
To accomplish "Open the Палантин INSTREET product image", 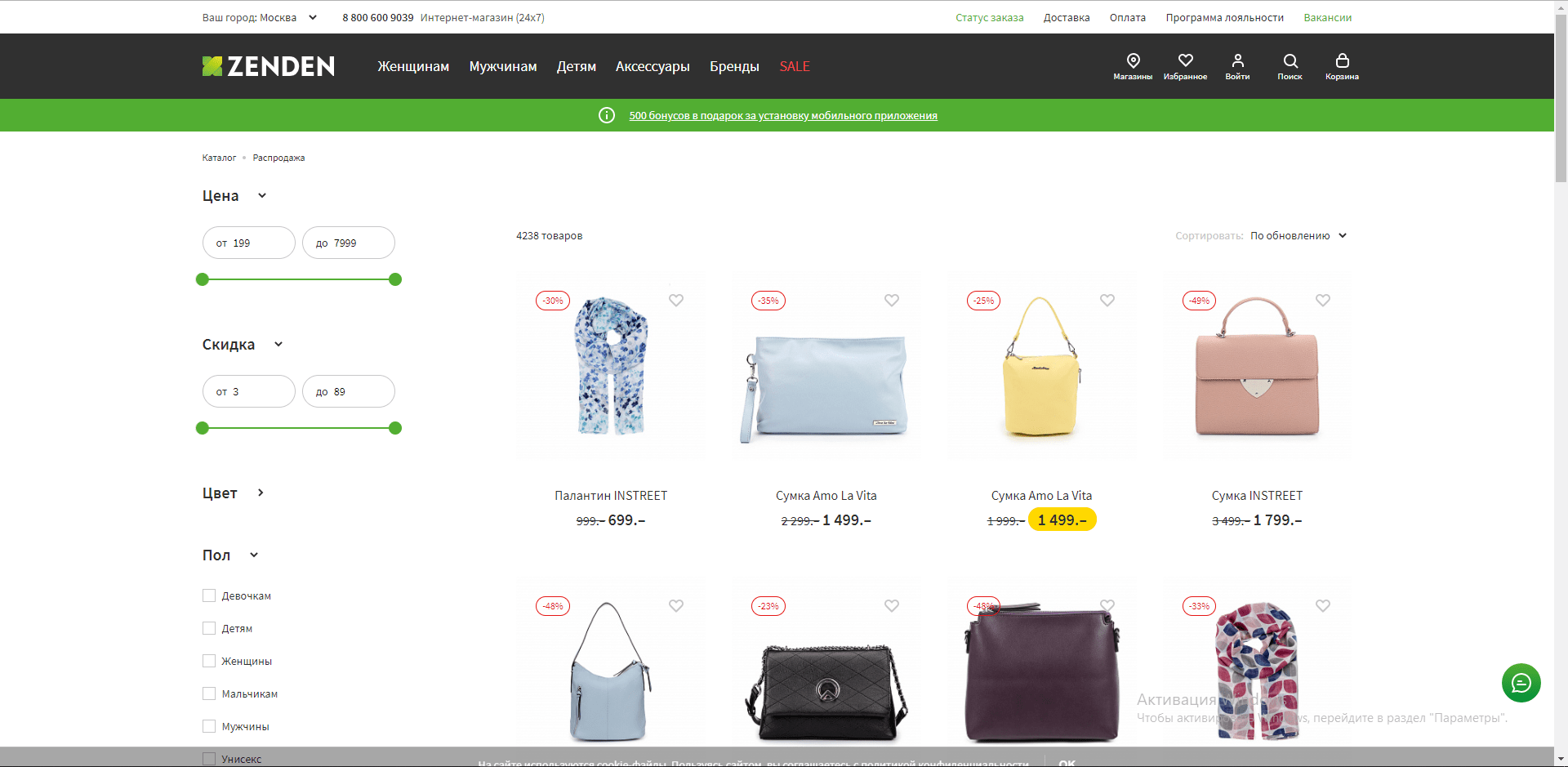I will [611, 368].
